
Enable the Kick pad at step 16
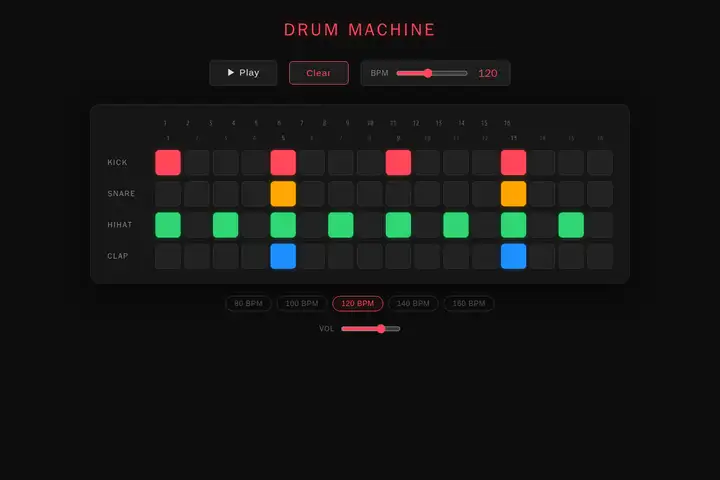(600, 163)
